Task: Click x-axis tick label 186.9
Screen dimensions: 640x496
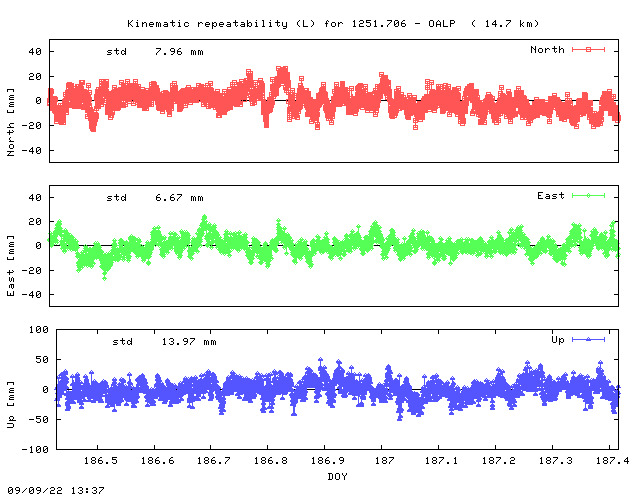Action: click(328, 461)
